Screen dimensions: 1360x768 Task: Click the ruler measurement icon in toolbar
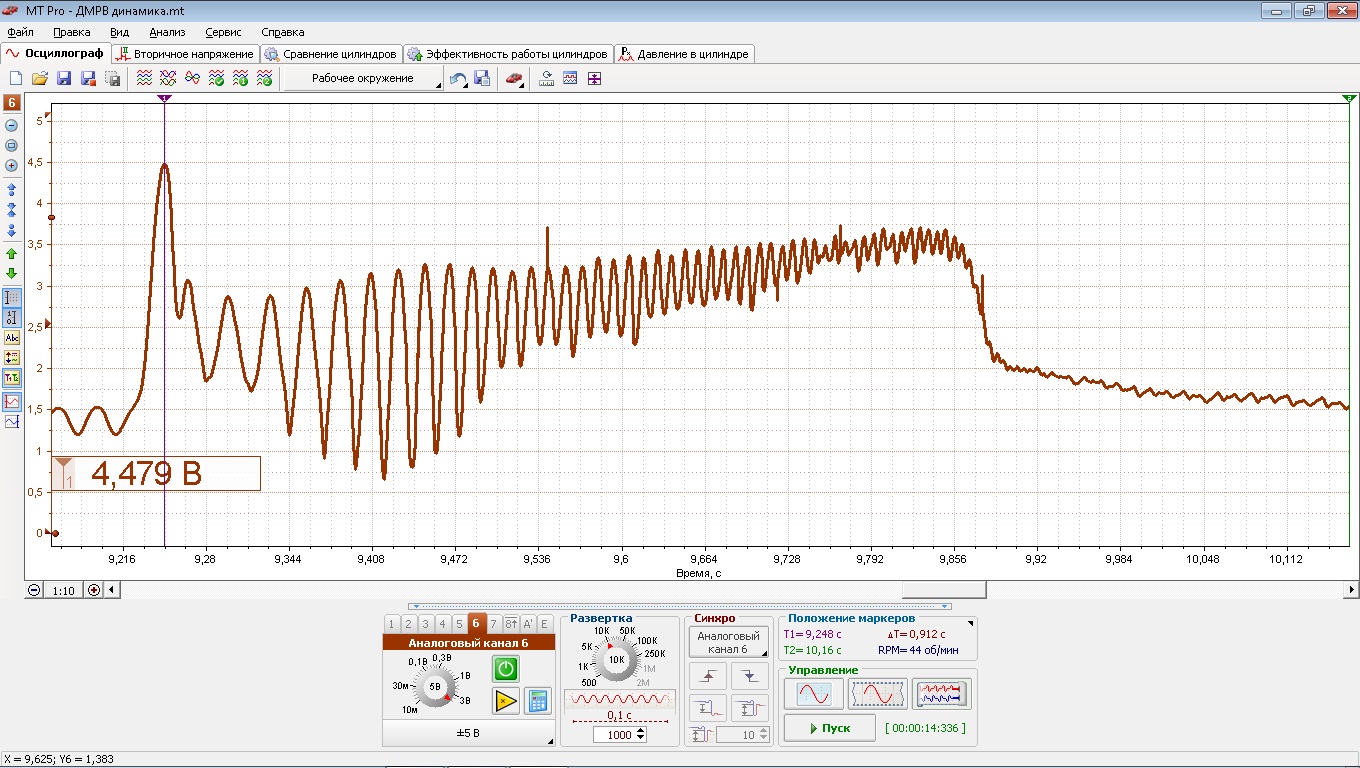click(x=547, y=78)
